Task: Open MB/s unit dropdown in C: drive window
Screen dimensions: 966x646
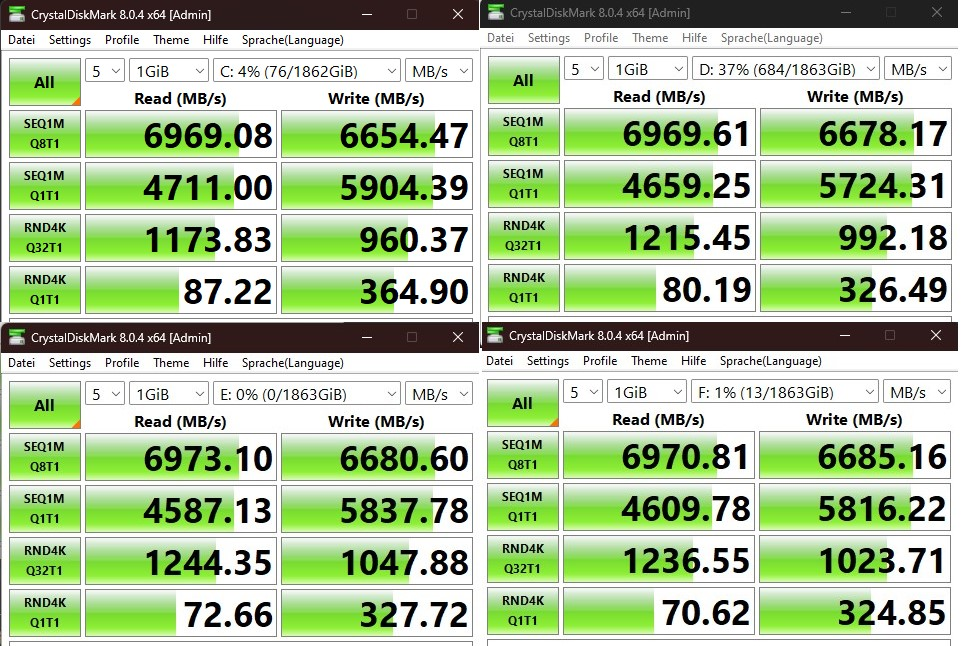Action: (x=439, y=71)
